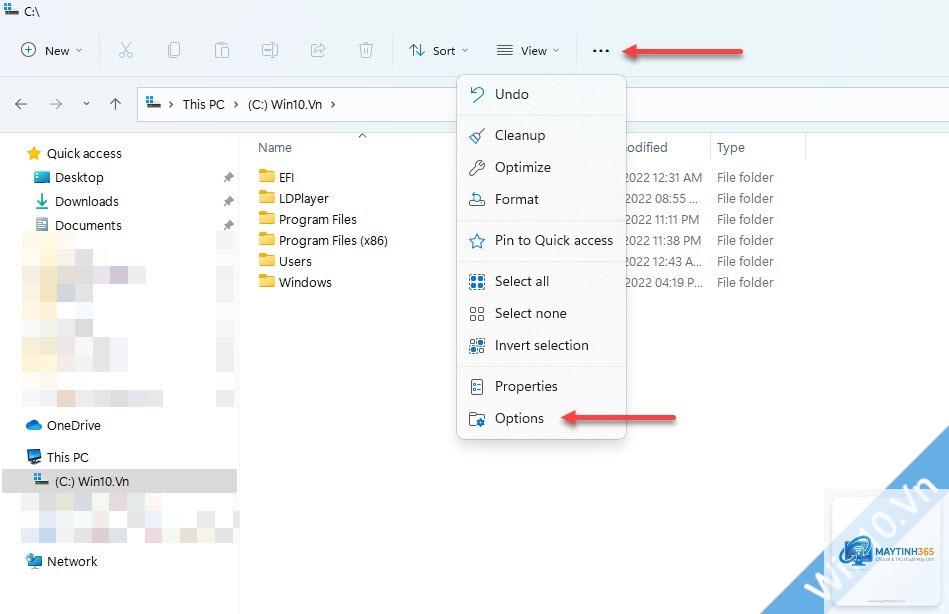949x614 pixels.
Task: Click the Network icon in sidebar
Action: (34, 561)
